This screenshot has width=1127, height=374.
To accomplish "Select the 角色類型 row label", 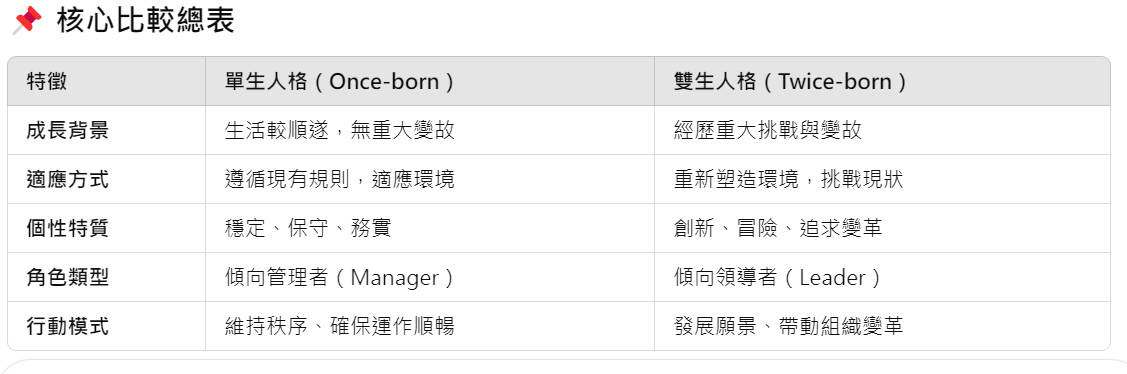I will point(68,277).
